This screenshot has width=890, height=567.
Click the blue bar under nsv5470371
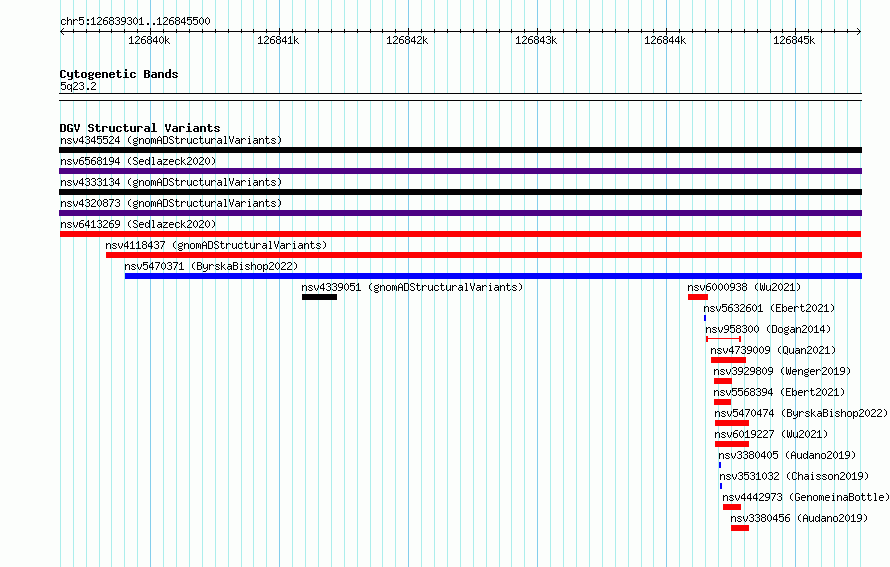(x=493, y=276)
